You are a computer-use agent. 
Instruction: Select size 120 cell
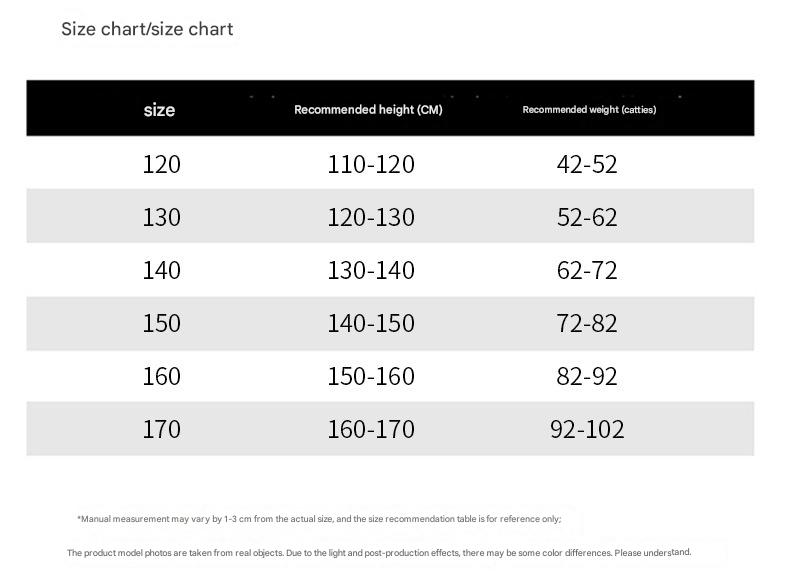(161, 164)
